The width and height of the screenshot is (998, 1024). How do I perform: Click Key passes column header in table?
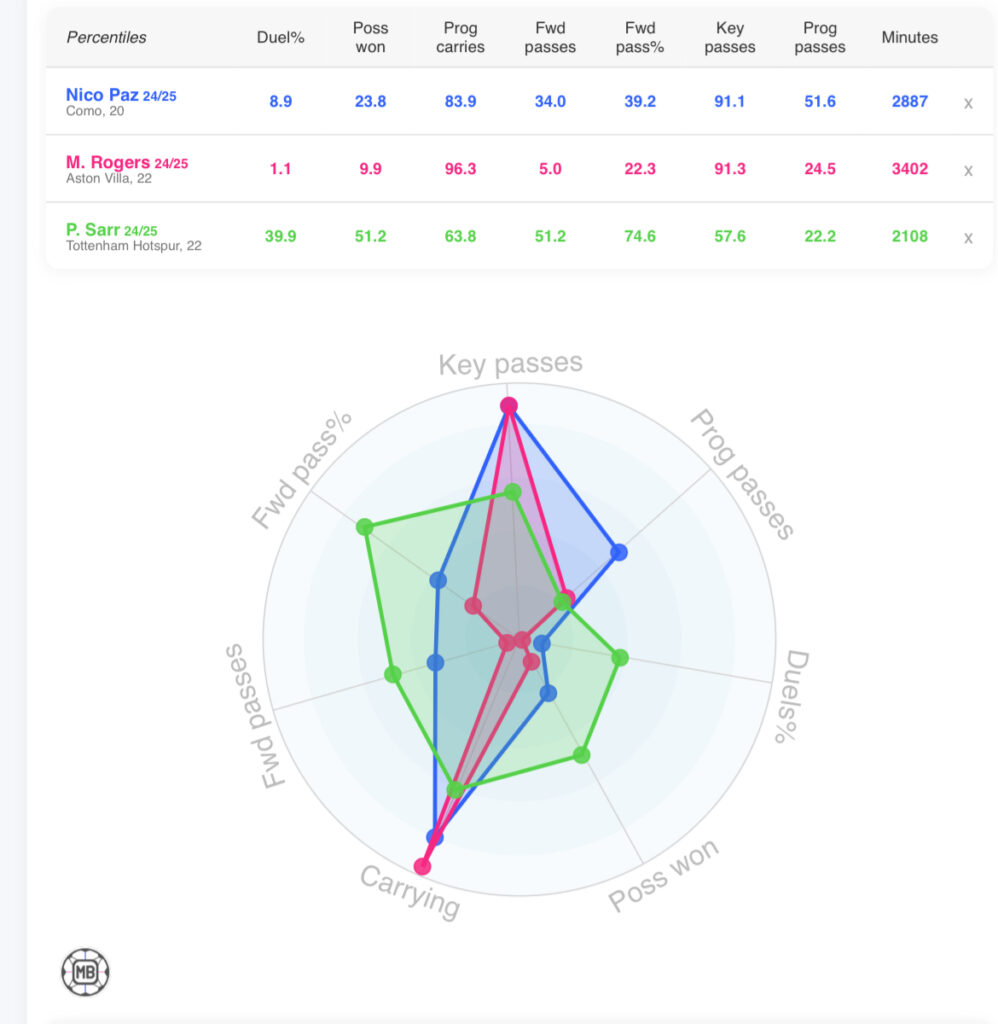pos(730,37)
